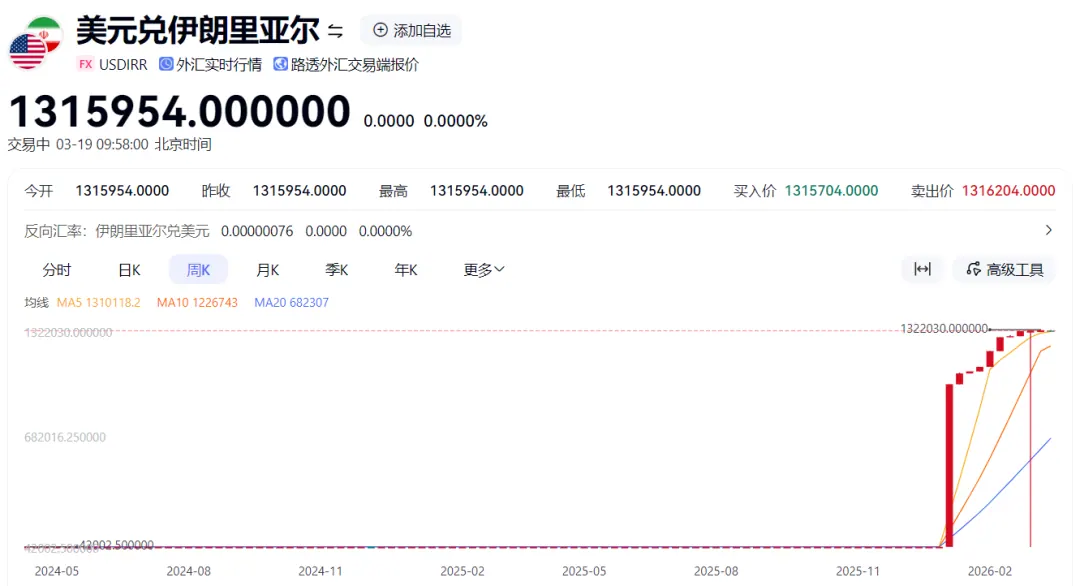Image resolution: width=1080 pixels, height=586 pixels.
Task: Click the 1322030.000000 high marker label on chart
Action: pyautogui.click(x=944, y=328)
